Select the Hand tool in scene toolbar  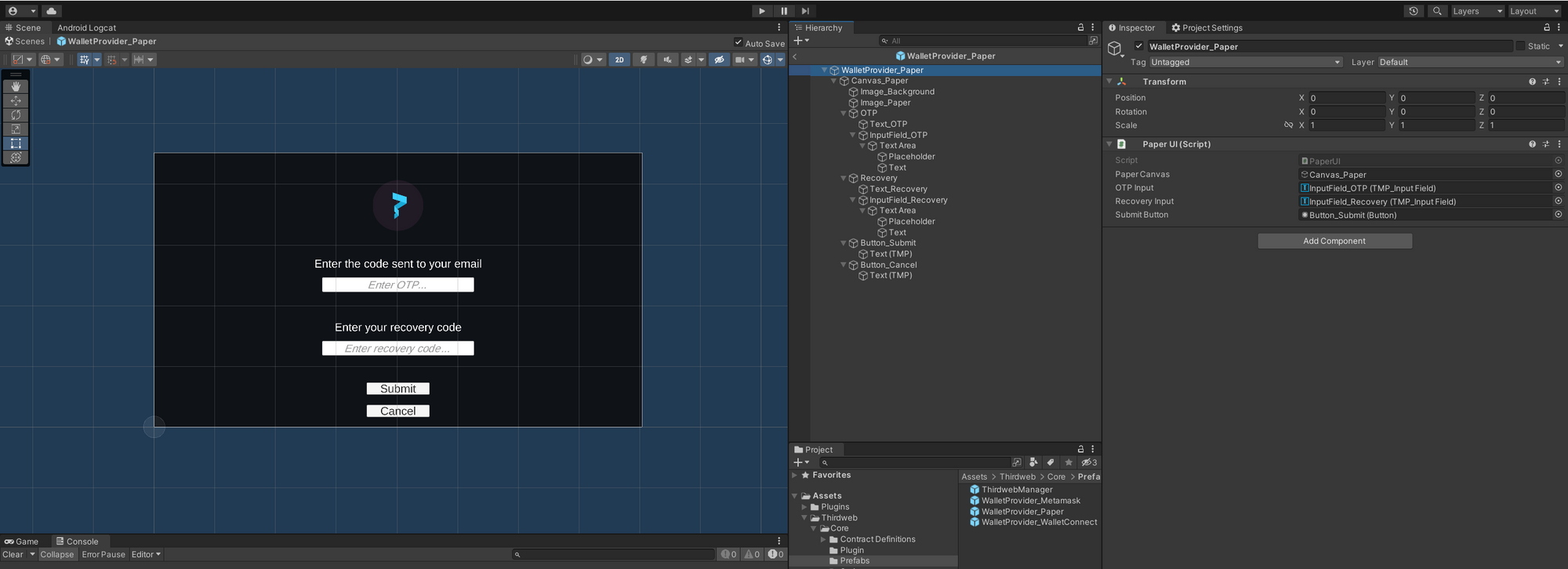[16, 86]
